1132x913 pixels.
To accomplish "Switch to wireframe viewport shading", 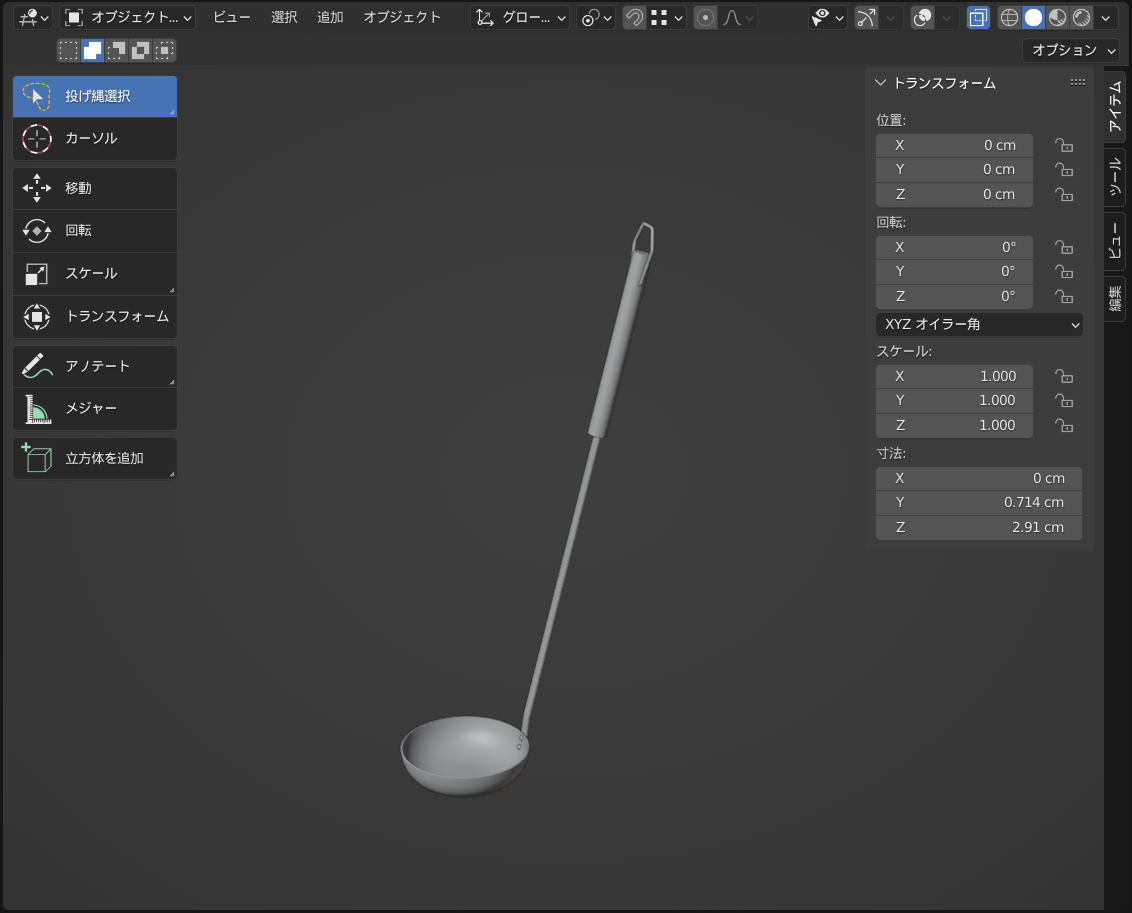I will click(x=1009, y=17).
